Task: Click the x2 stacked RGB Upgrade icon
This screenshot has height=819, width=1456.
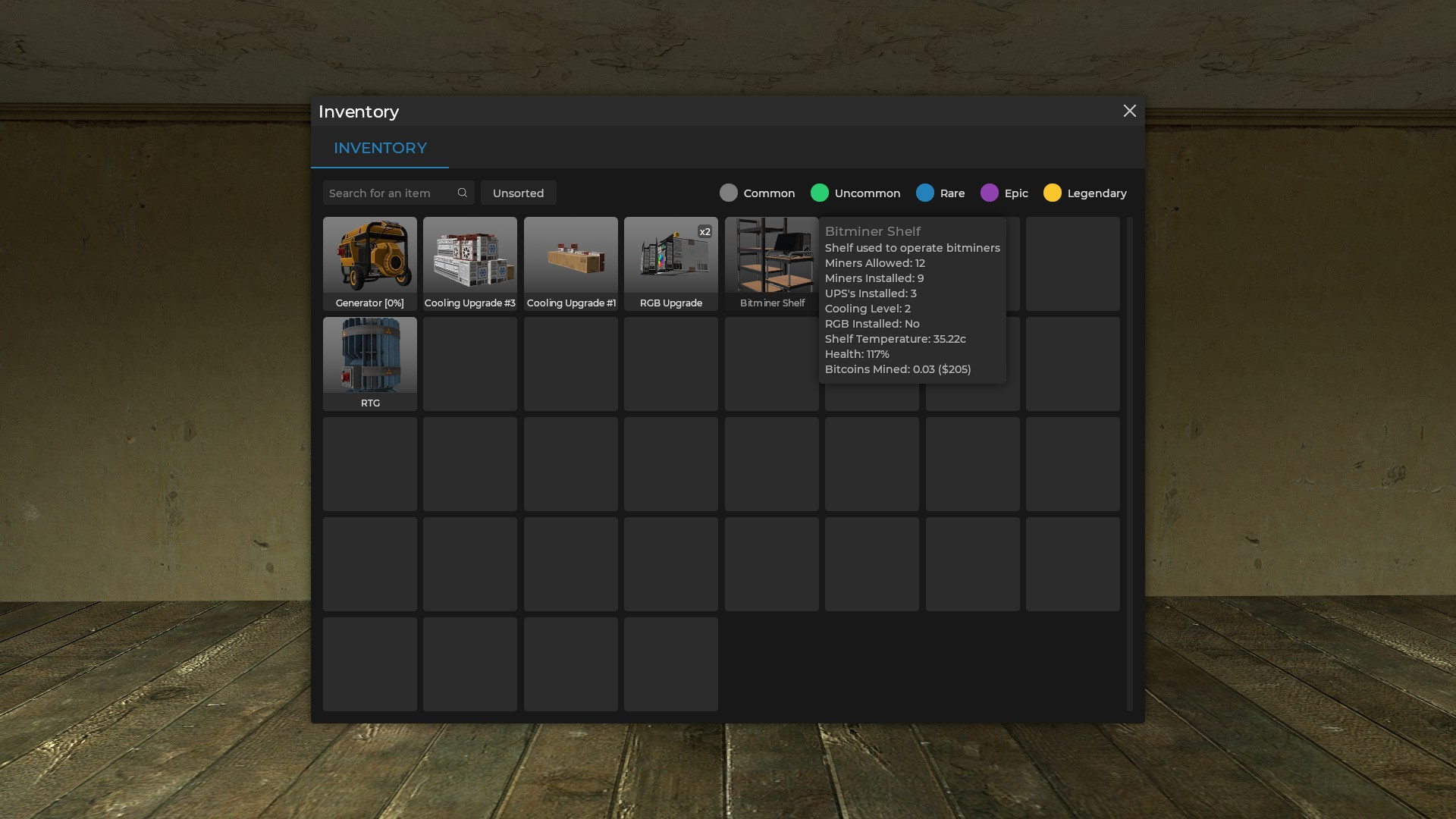Action: (x=670, y=263)
